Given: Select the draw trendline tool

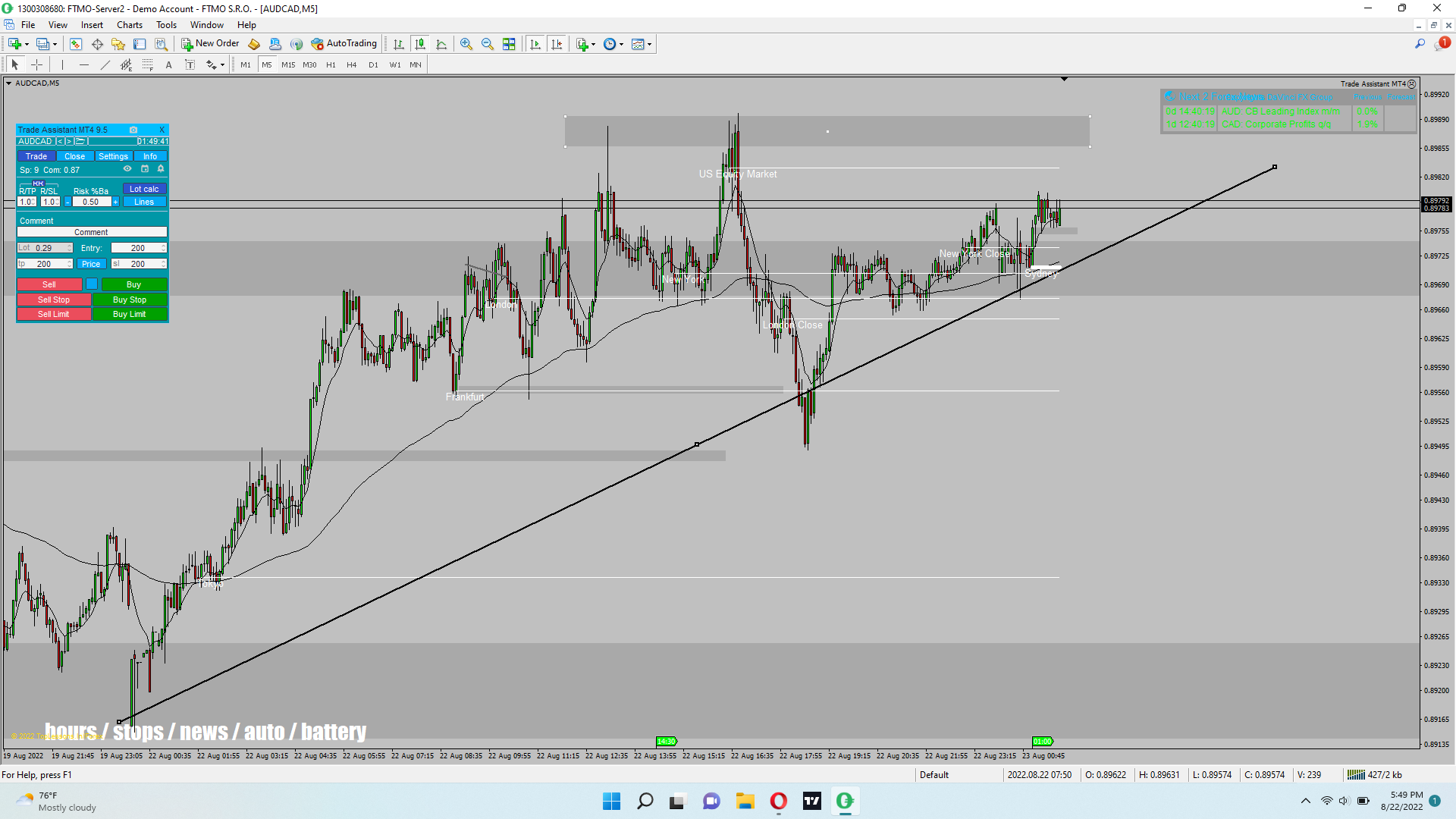Looking at the screenshot, I should pos(105,65).
